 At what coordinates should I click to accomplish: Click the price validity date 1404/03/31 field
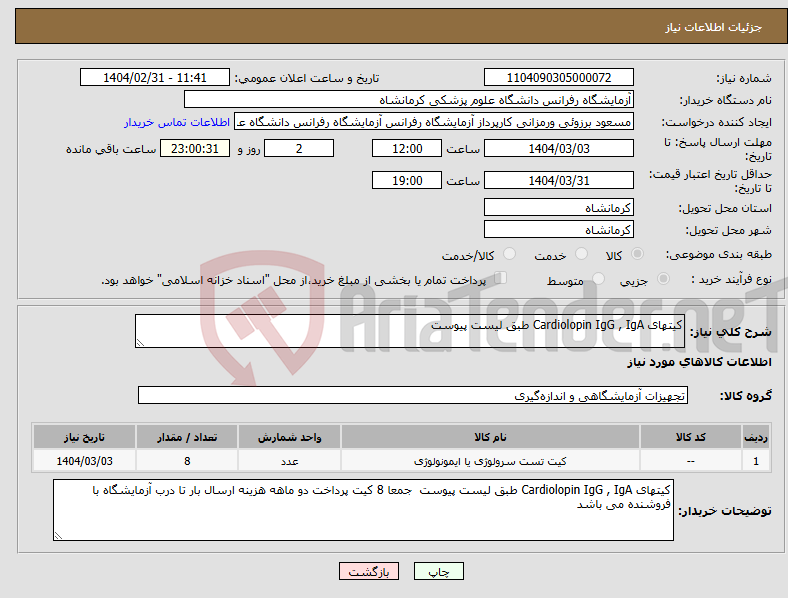tap(558, 180)
